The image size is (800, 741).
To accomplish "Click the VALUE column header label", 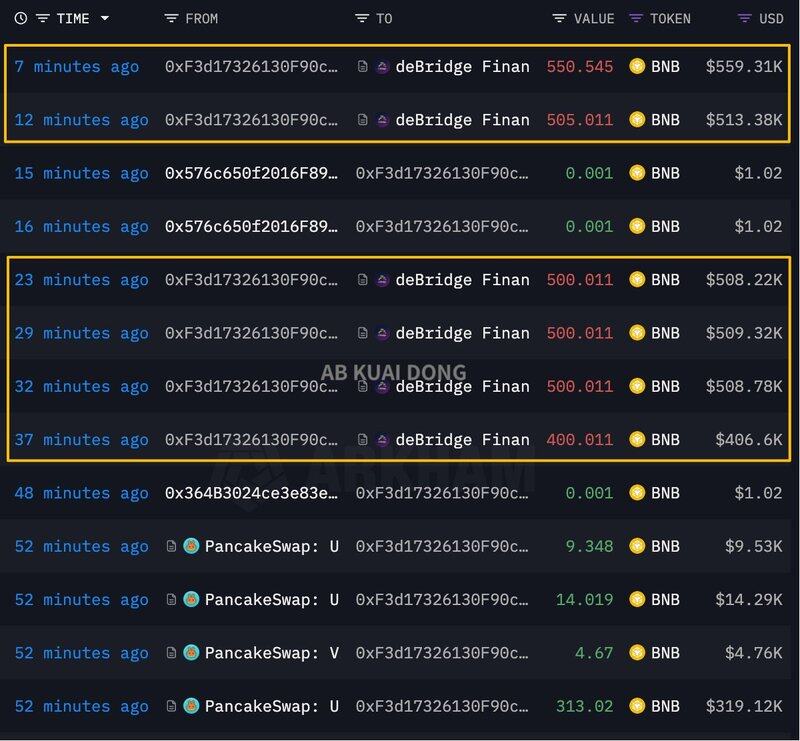I will [594, 19].
